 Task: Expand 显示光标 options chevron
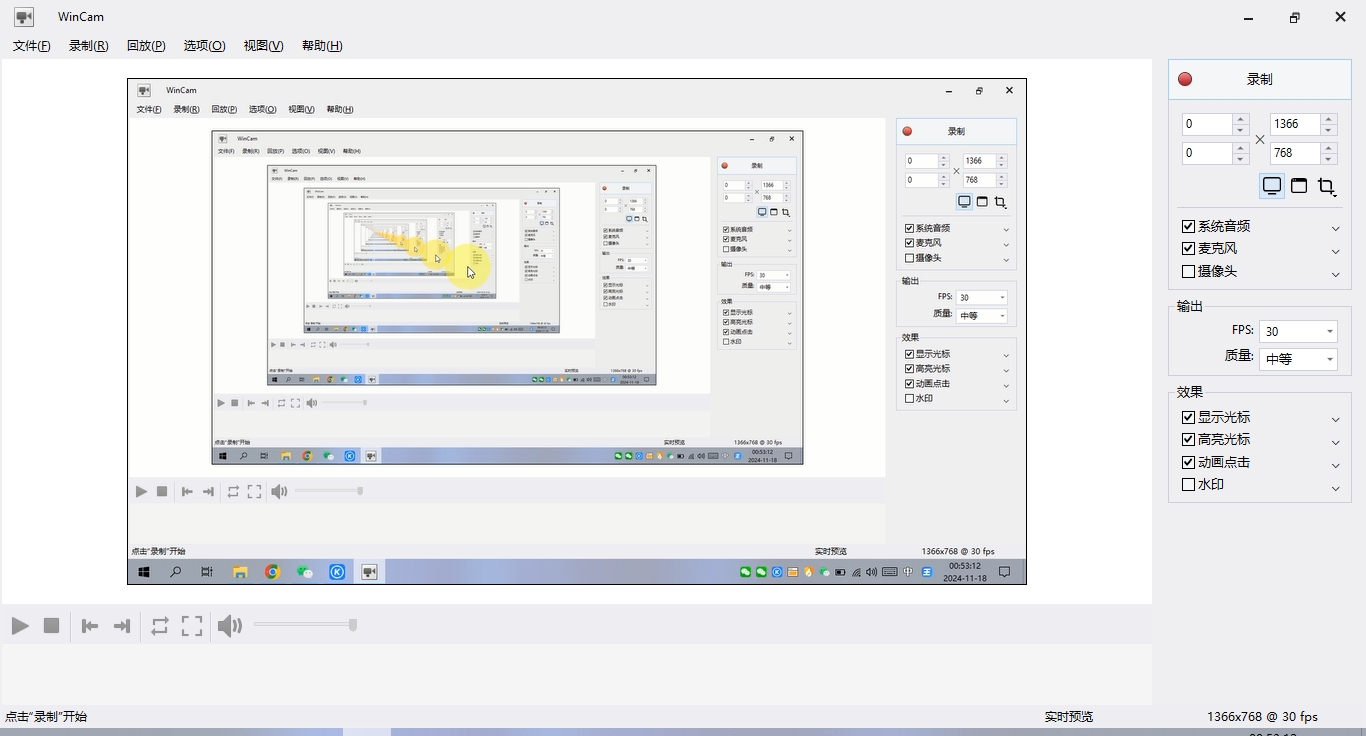[1336, 419]
